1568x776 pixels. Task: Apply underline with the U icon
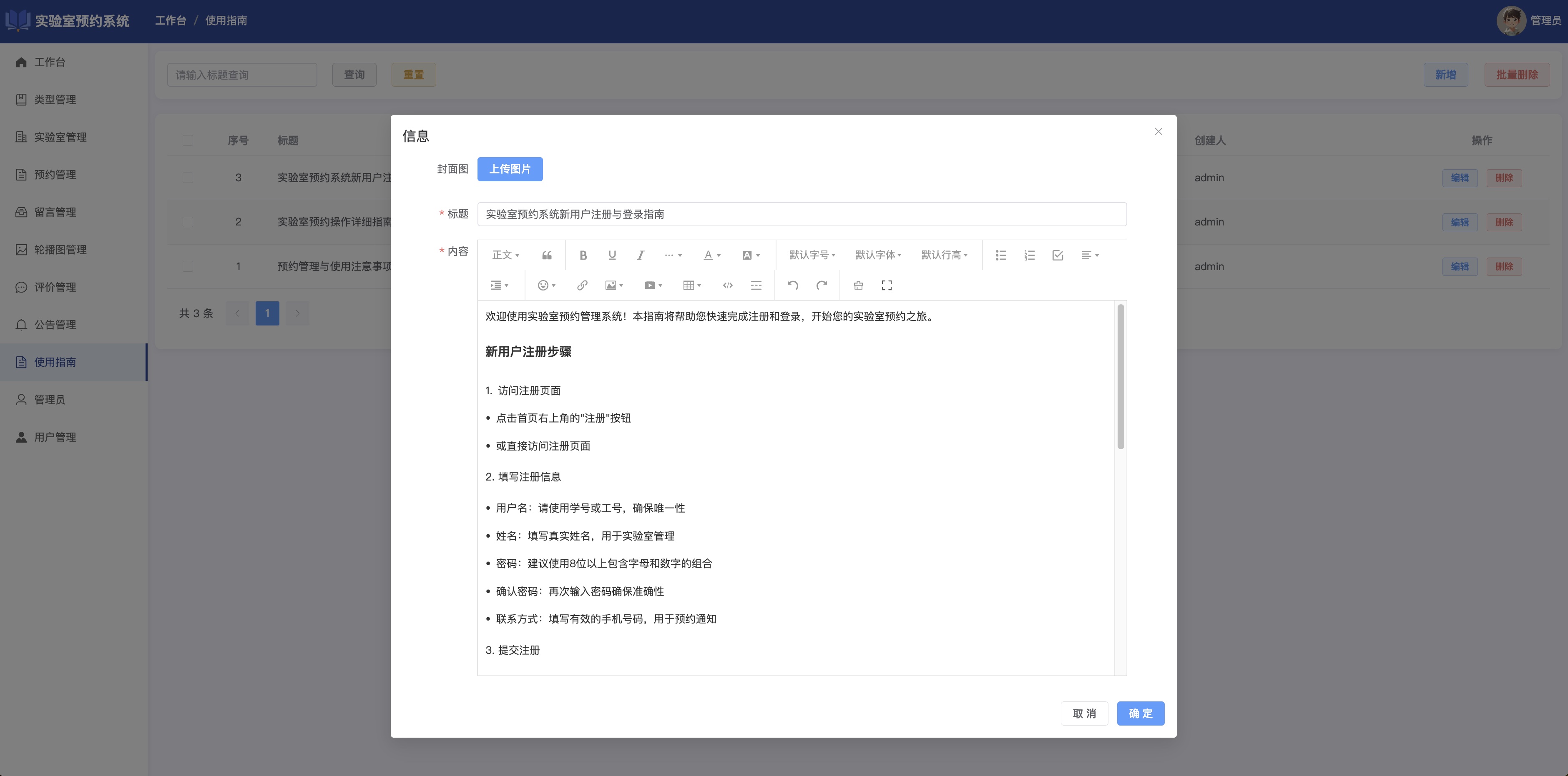pos(612,255)
